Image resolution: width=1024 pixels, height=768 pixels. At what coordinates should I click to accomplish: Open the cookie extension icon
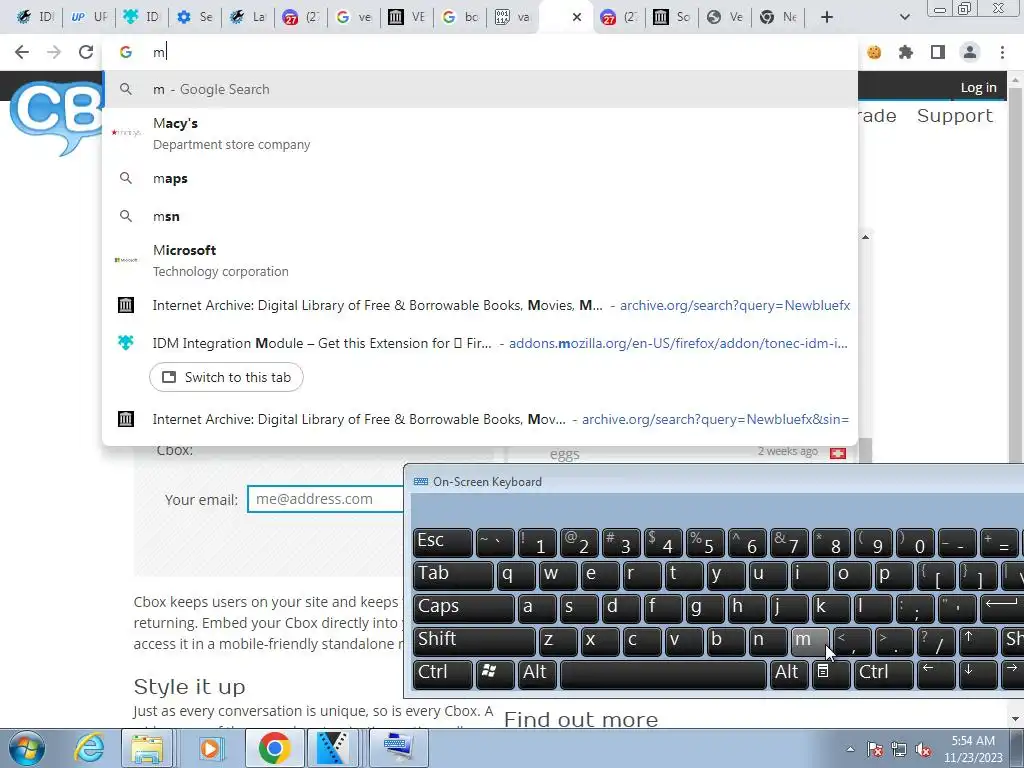click(x=874, y=52)
